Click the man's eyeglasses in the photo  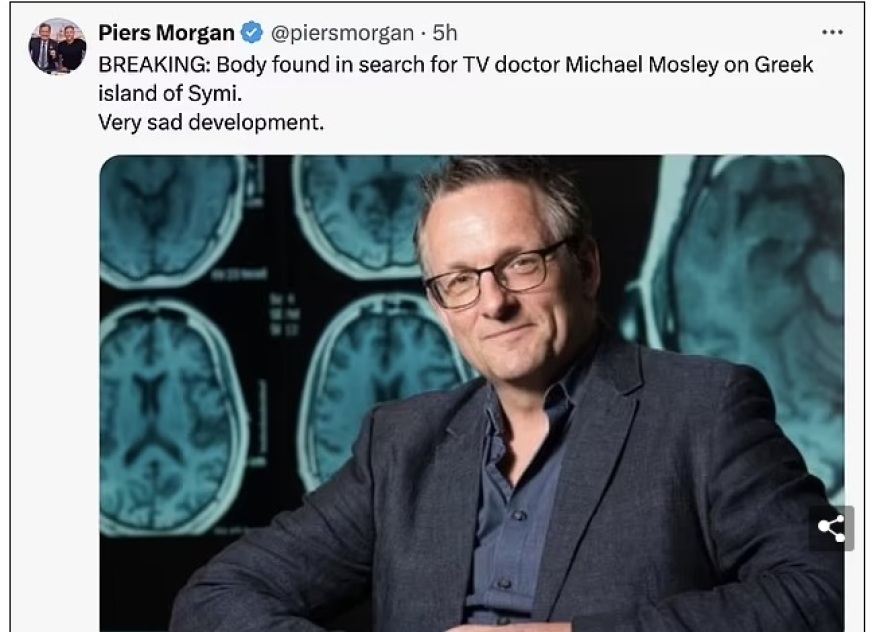pos(495,275)
